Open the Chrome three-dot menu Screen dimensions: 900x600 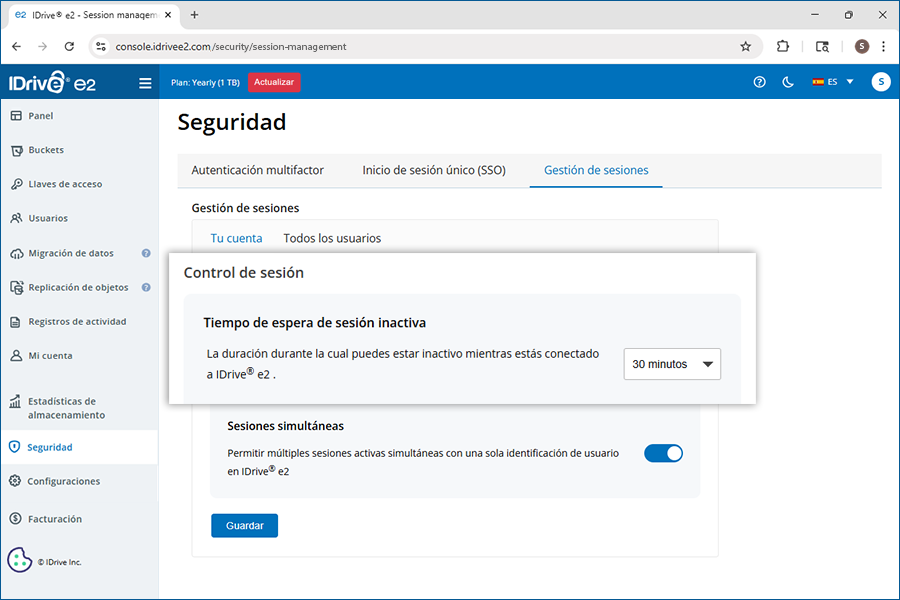pyautogui.click(x=883, y=47)
